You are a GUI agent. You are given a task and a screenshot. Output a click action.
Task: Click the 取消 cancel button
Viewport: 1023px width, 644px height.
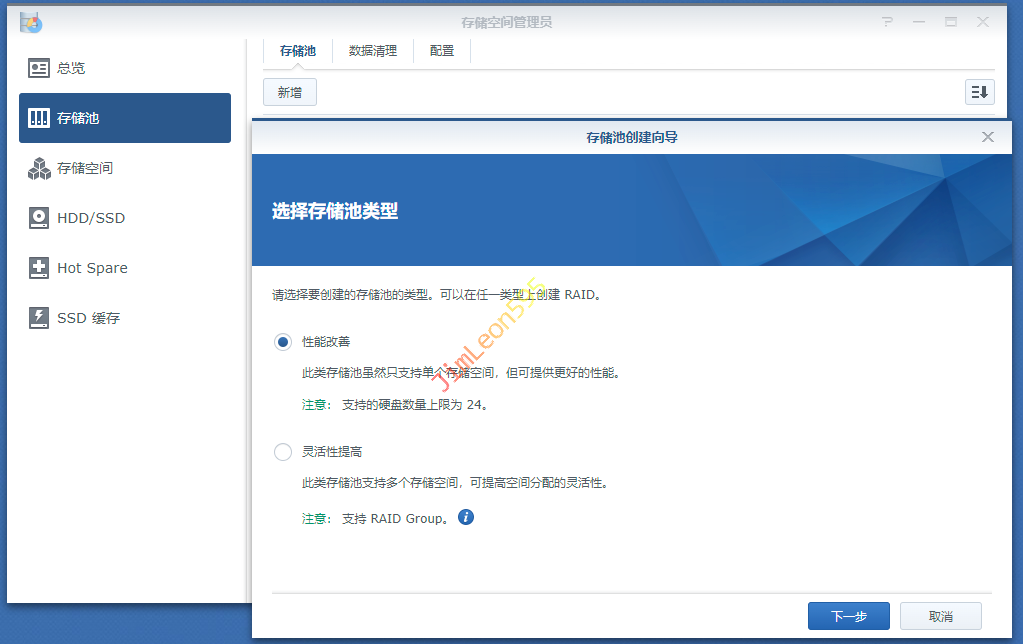[x=940, y=616]
